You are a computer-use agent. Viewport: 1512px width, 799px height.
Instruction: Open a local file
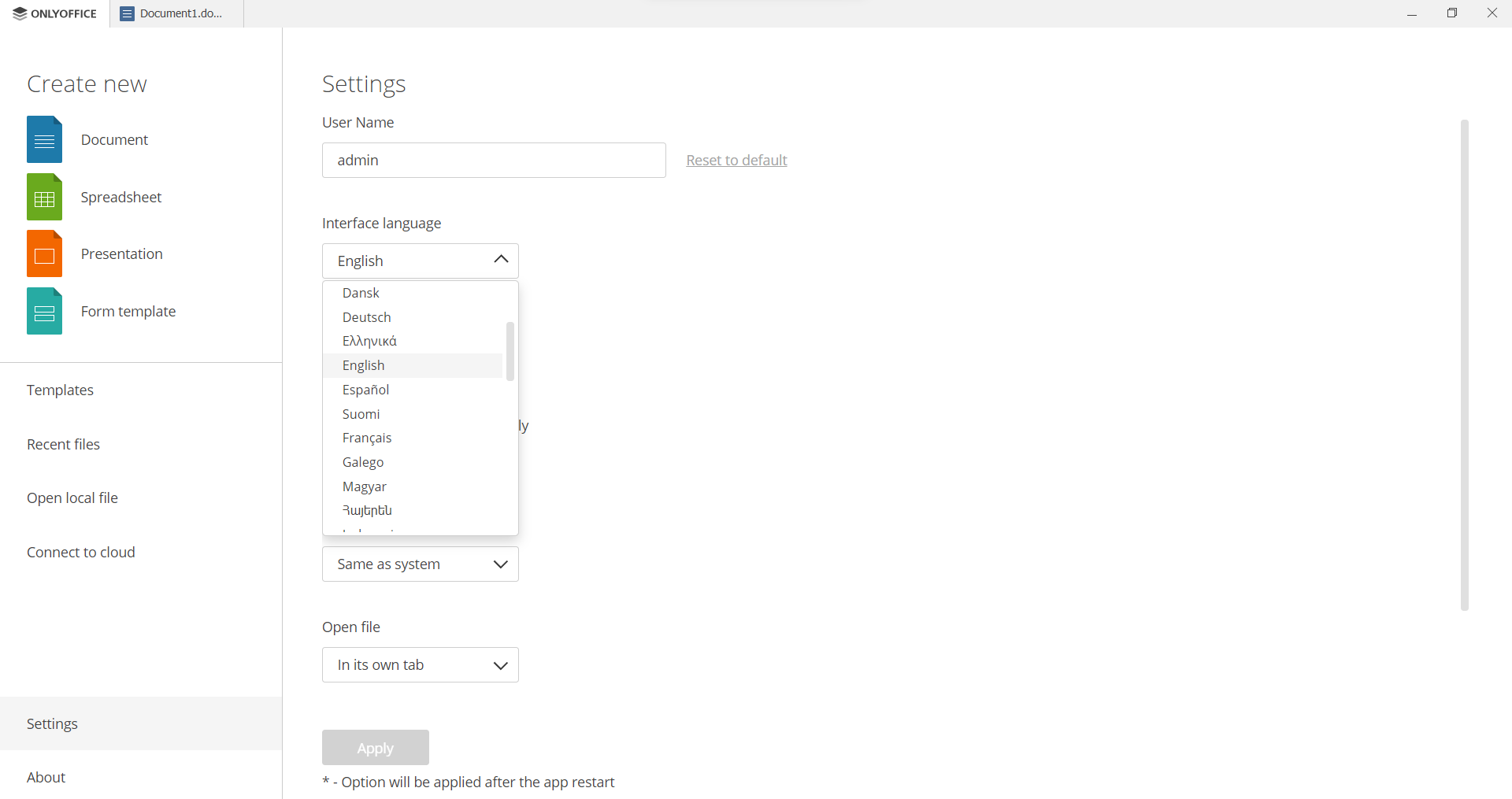72,498
